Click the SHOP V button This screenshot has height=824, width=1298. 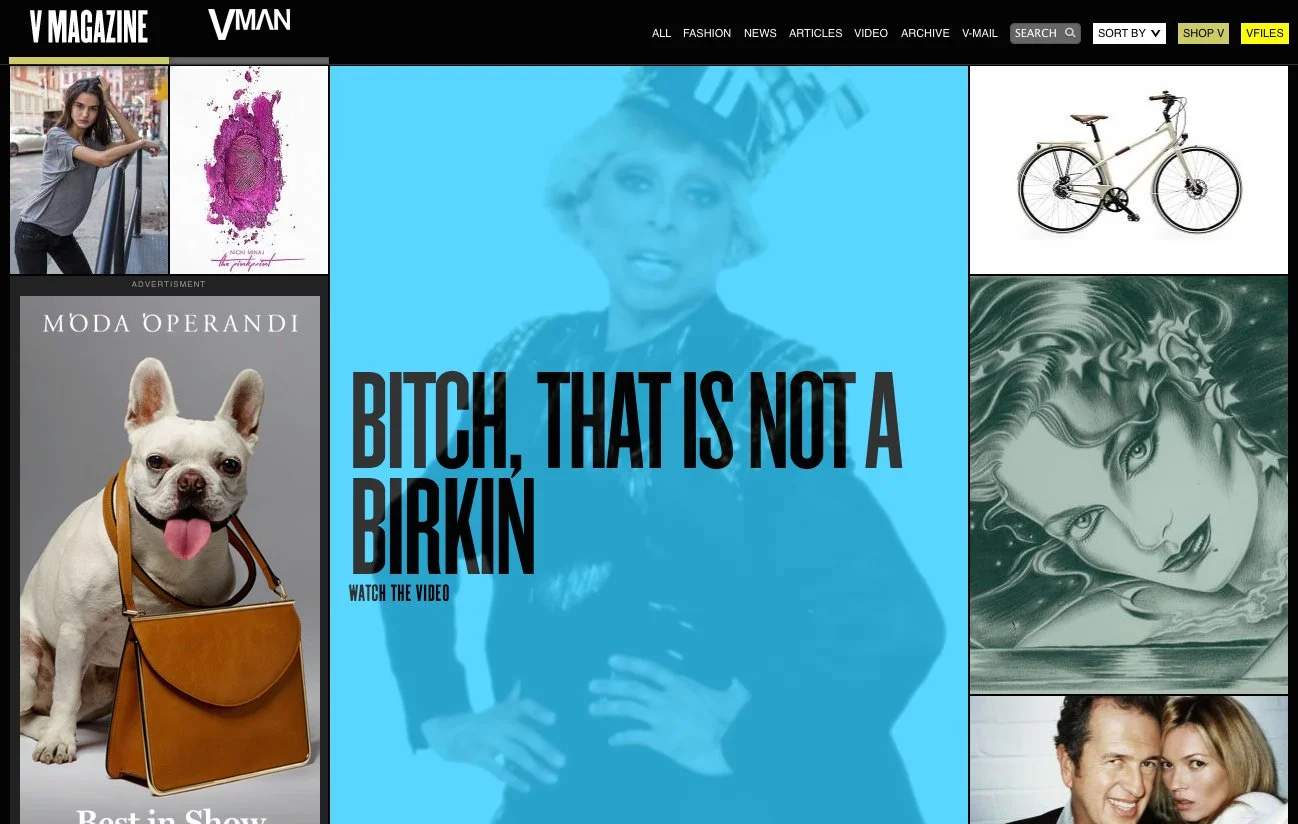point(1203,33)
